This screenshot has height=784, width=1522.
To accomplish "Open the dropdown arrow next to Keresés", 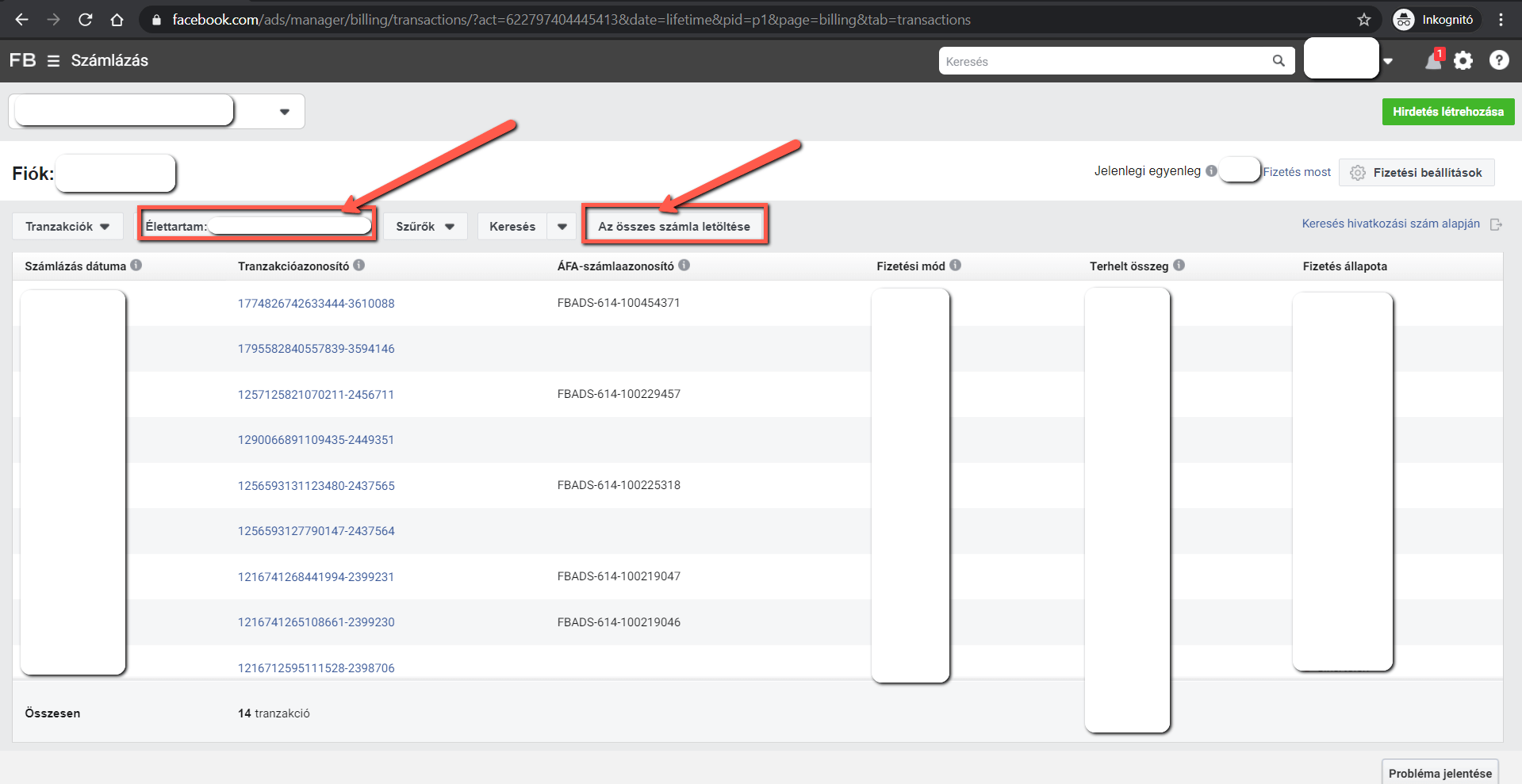I will coord(562,227).
